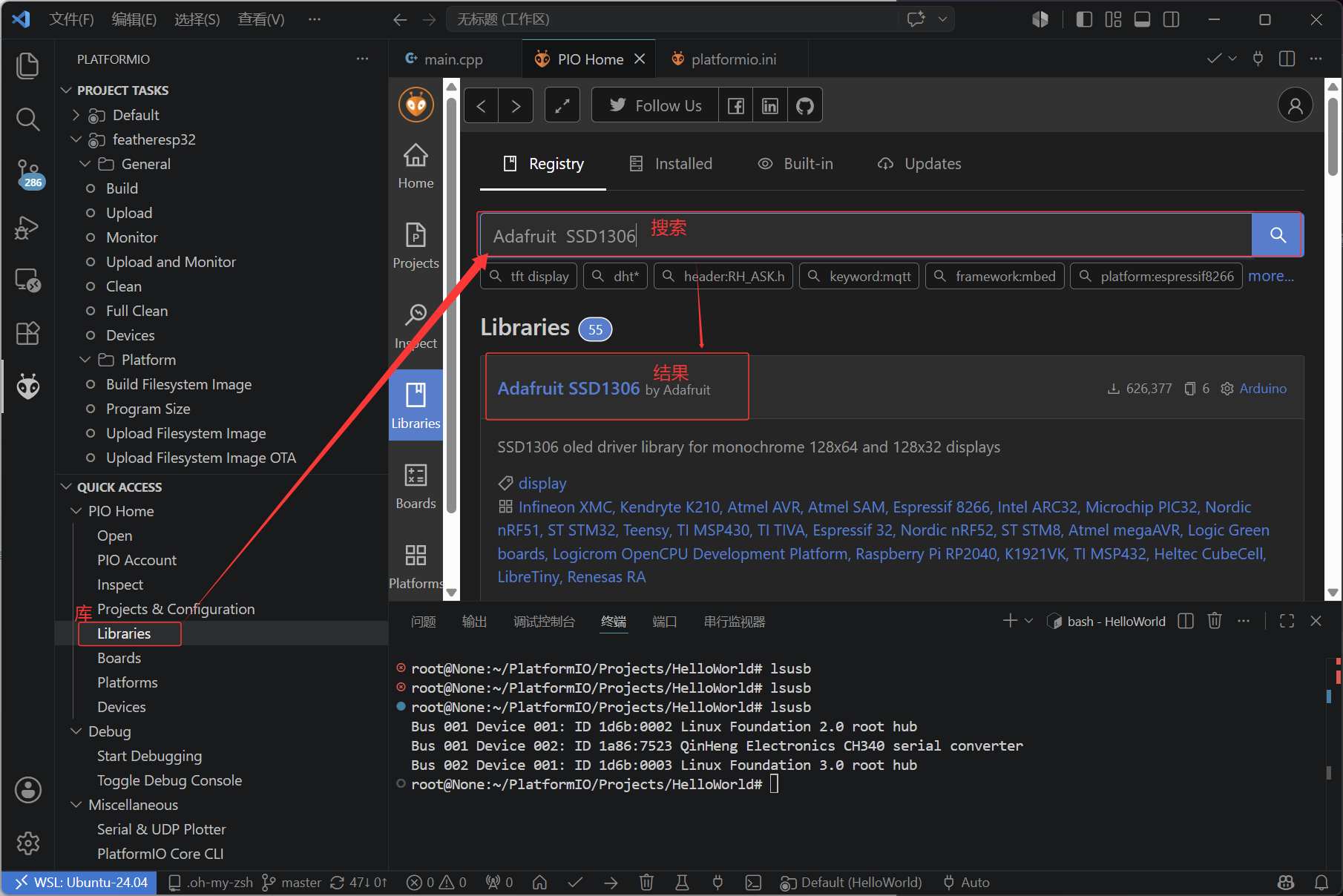This screenshot has width=1343, height=896.
Task: Open Source Control in activity bar
Action: tap(28, 172)
